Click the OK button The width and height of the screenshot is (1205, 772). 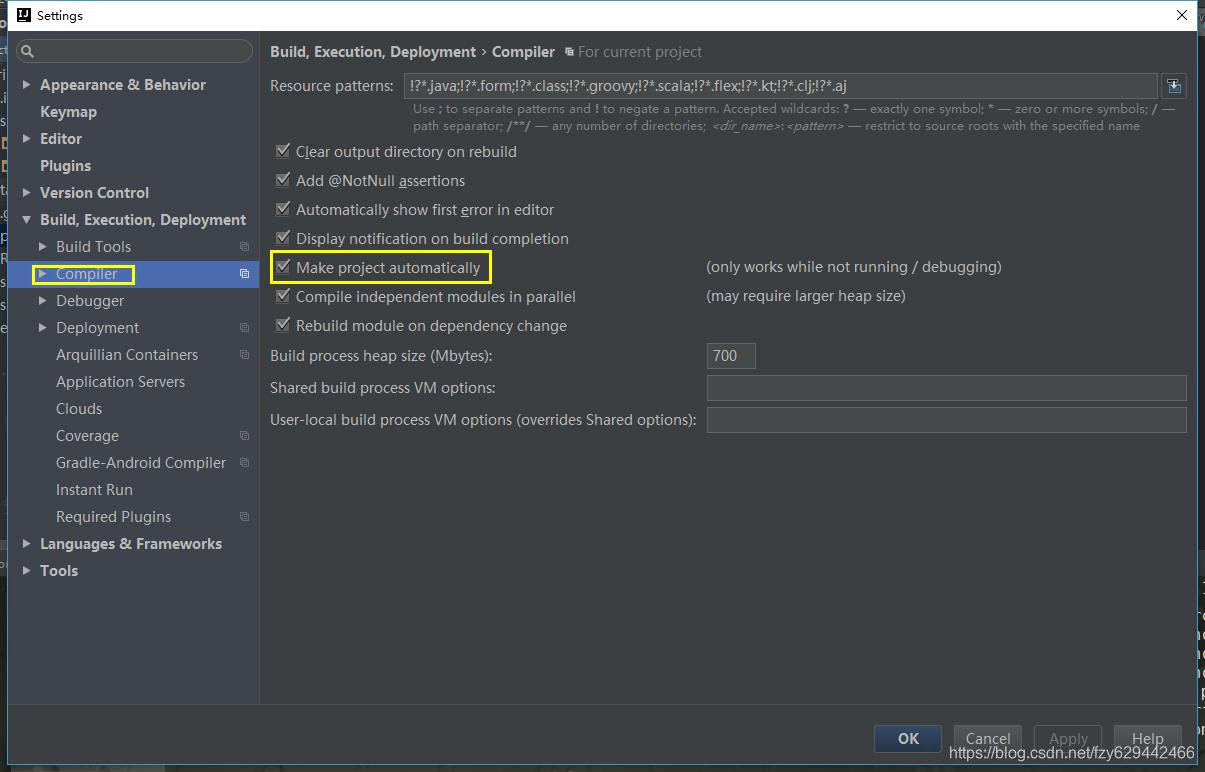coord(908,739)
